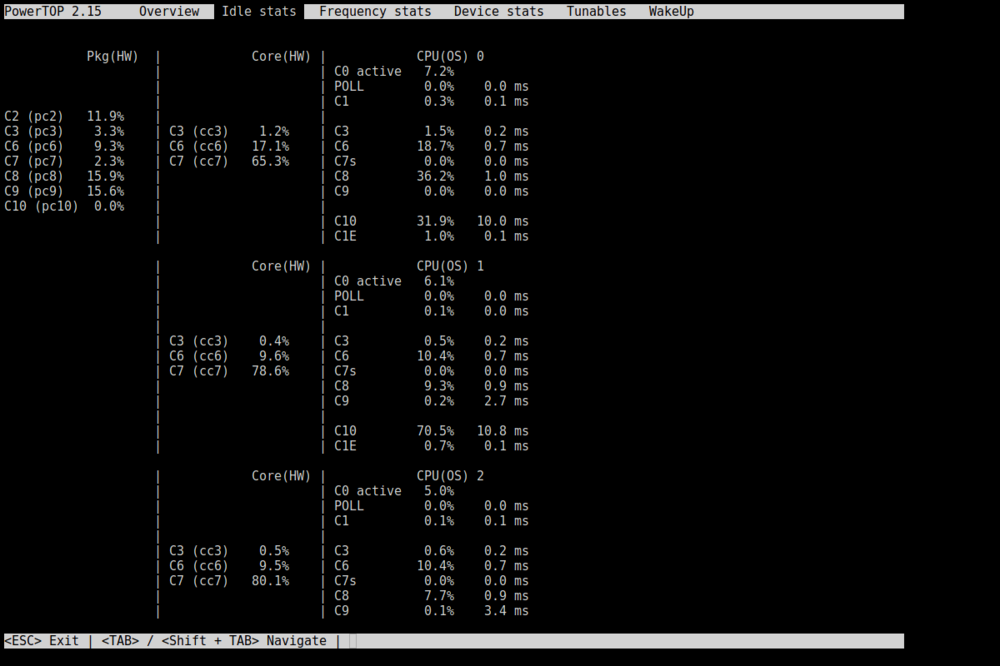The width and height of the screenshot is (1000, 666).
Task: Click the C3 1.5% row of CPU 0
Action: coord(431,131)
